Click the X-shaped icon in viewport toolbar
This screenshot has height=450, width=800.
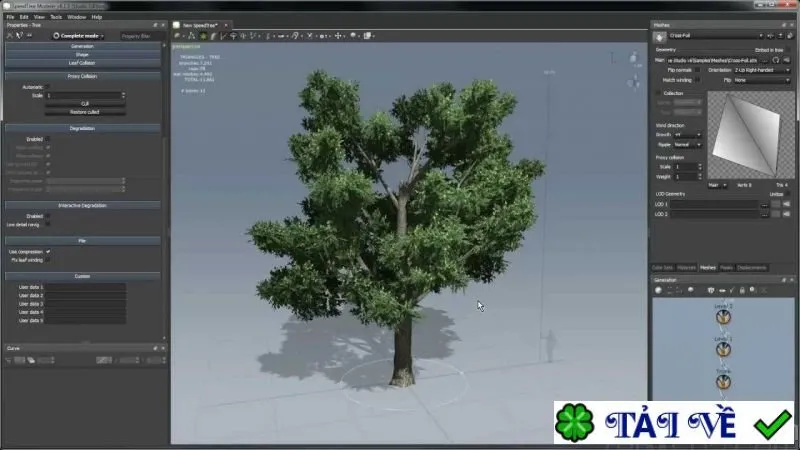310,36
